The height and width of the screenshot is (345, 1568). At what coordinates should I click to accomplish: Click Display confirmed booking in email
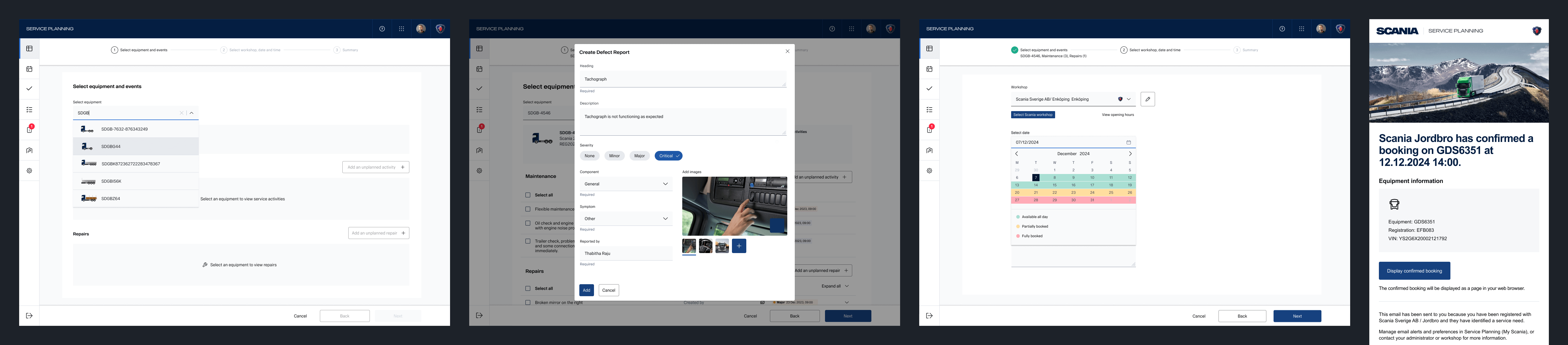(x=1414, y=271)
